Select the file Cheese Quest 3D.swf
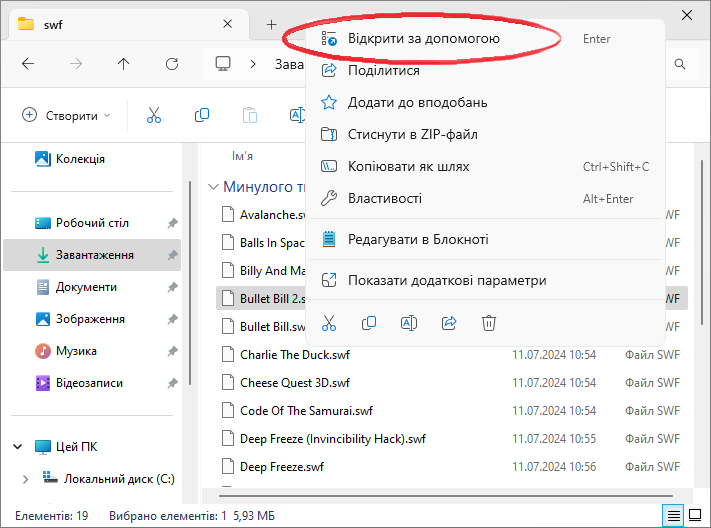711x528 pixels. pos(294,383)
